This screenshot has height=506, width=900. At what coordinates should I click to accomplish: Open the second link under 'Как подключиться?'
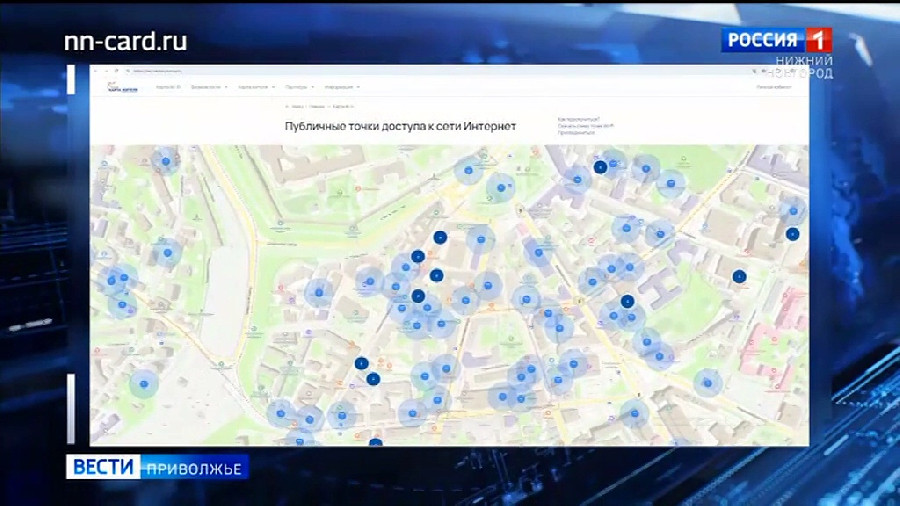(586, 126)
